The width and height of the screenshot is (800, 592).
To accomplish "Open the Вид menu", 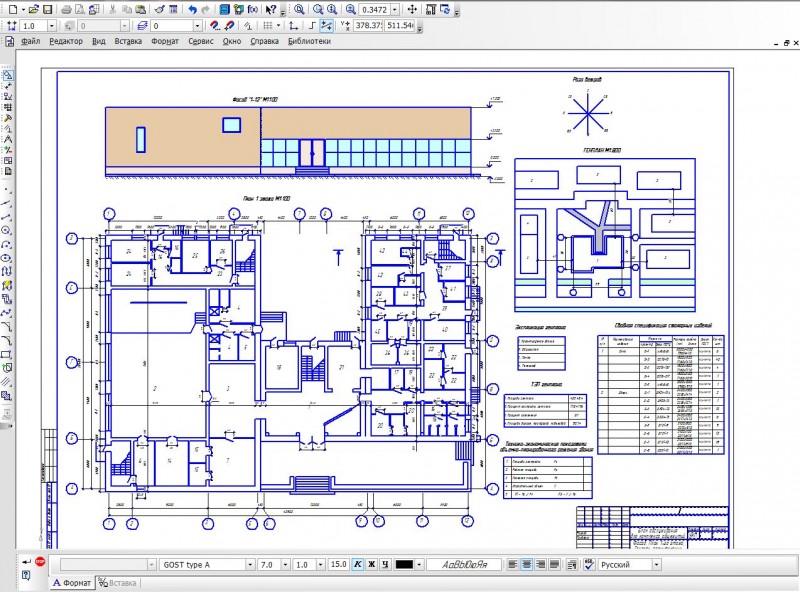I will coord(98,41).
